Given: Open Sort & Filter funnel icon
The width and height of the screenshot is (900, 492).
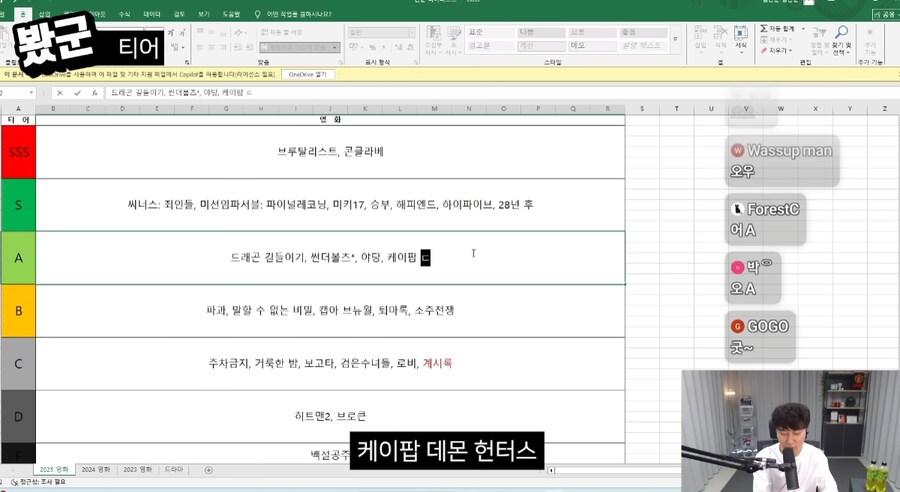Looking at the screenshot, I should coord(819,33).
